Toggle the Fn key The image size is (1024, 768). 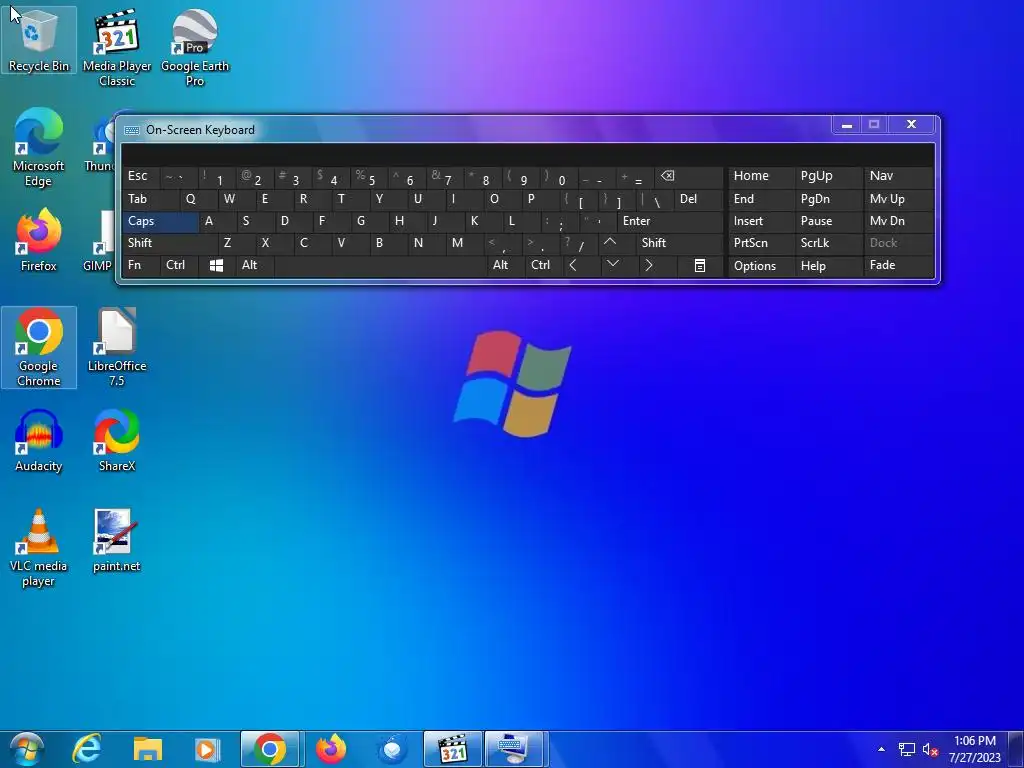point(140,265)
